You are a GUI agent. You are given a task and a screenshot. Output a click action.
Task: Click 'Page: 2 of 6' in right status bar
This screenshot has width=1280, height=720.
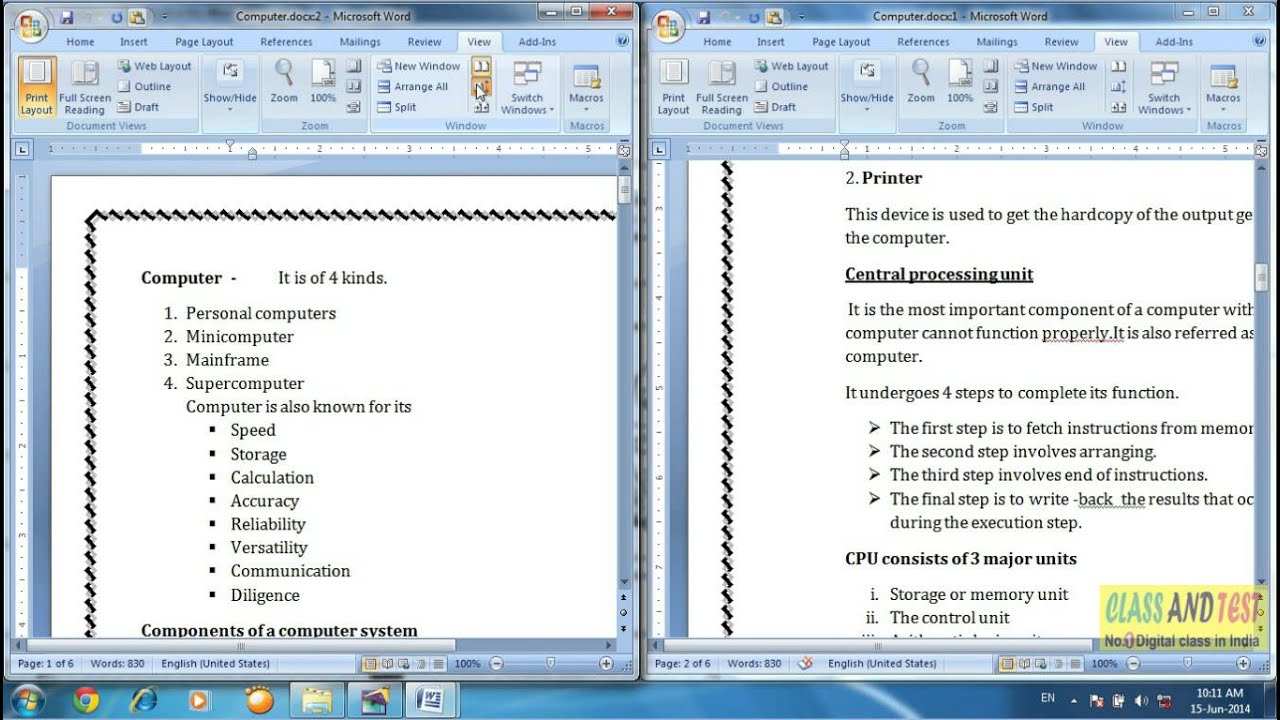[x=683, y=663]
